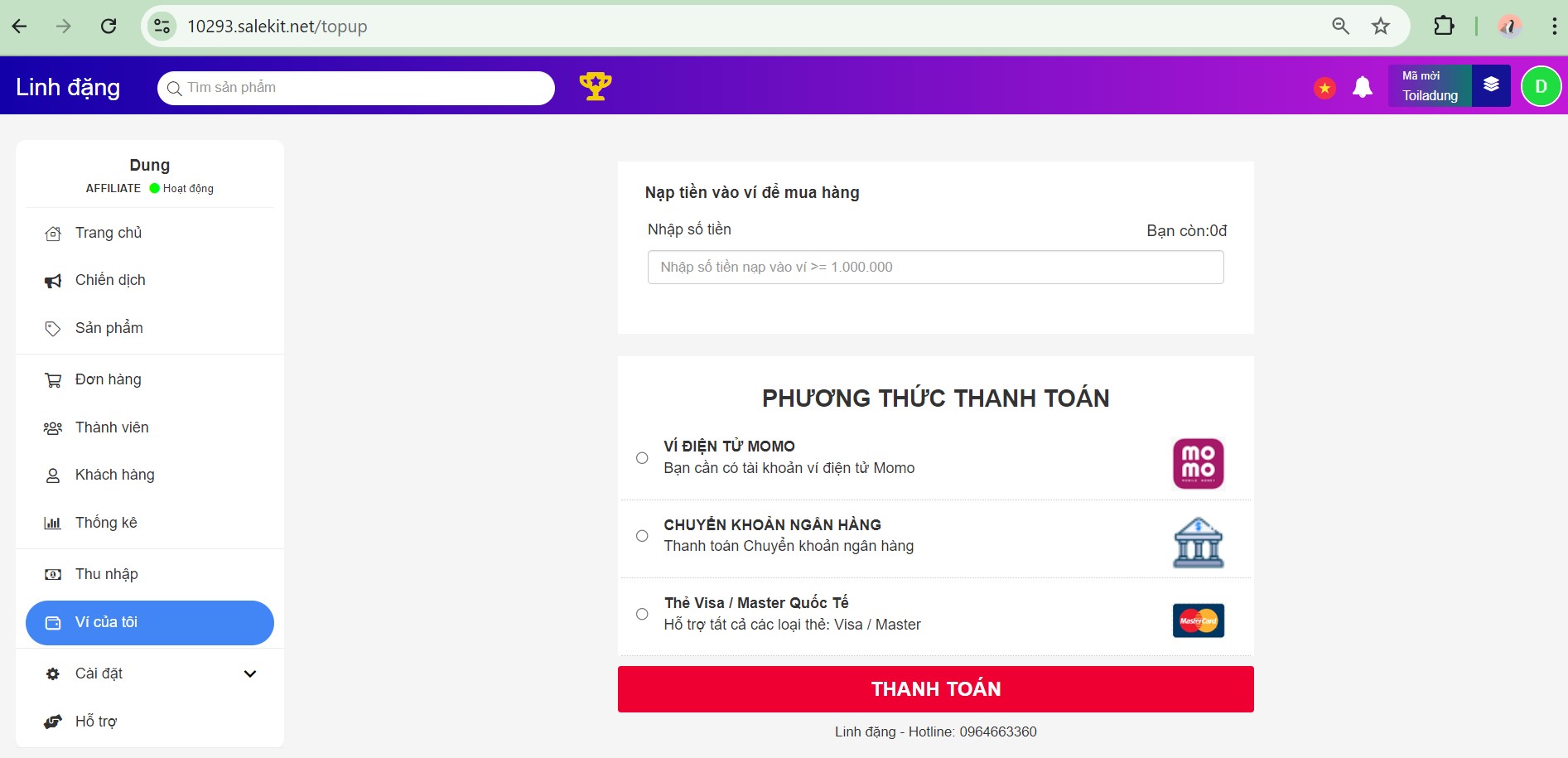This screenshot has height=758, width=1568.
Task: Open the notification bell
Action: (x=1363, y=87)
